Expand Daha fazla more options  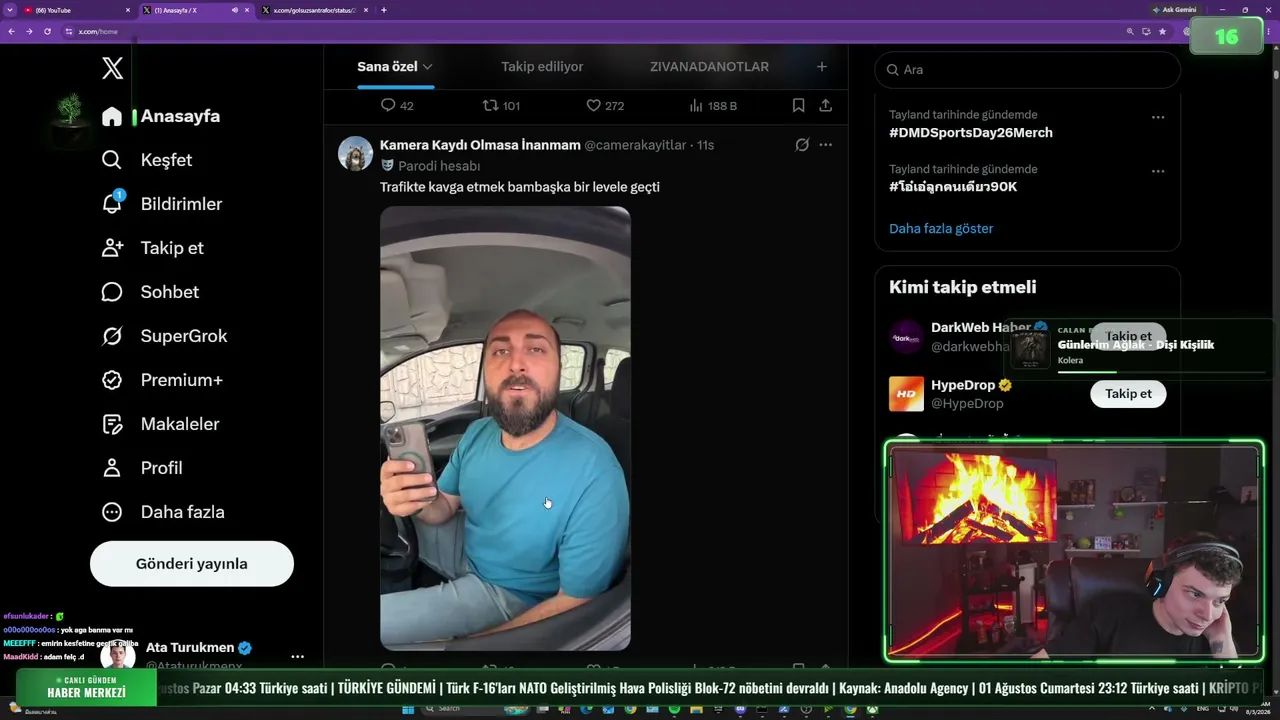click(163, 512)
